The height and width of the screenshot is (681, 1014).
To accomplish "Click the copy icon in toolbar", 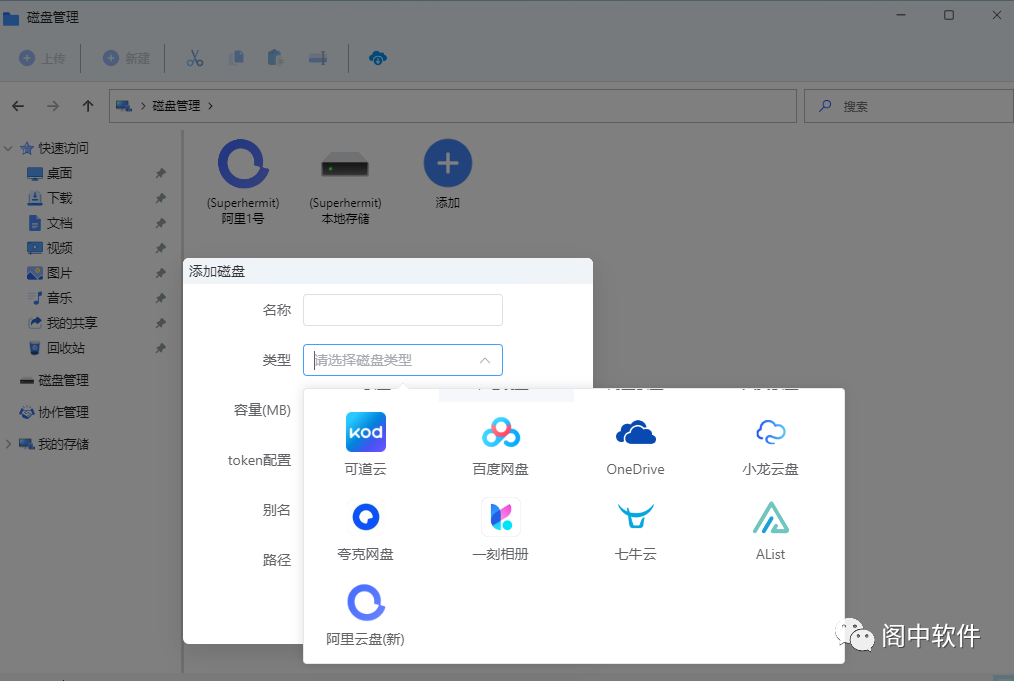I will 236,58.
